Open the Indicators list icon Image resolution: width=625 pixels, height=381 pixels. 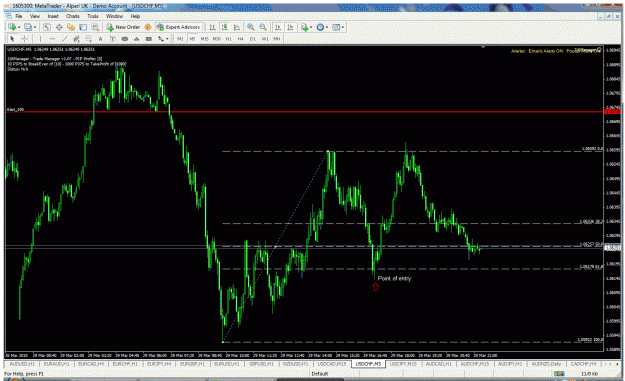coord(305,27)
